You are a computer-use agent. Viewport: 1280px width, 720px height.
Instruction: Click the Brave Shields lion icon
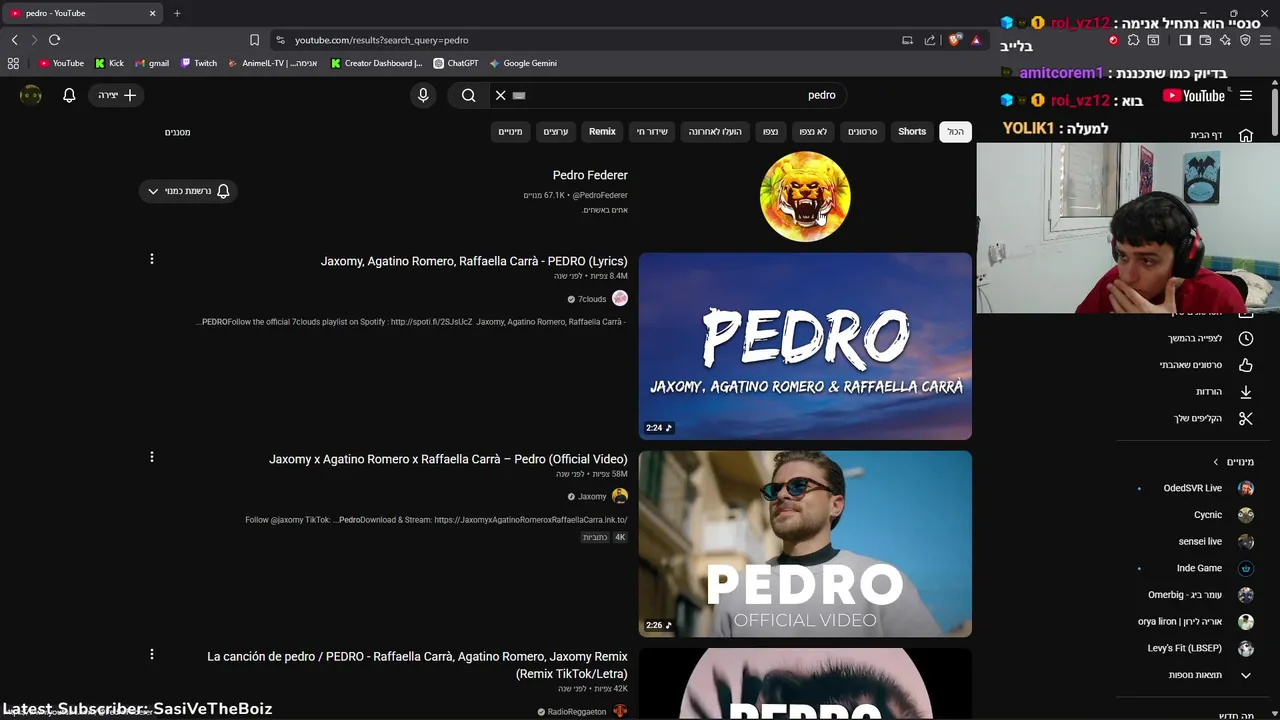tap(955, 40)
